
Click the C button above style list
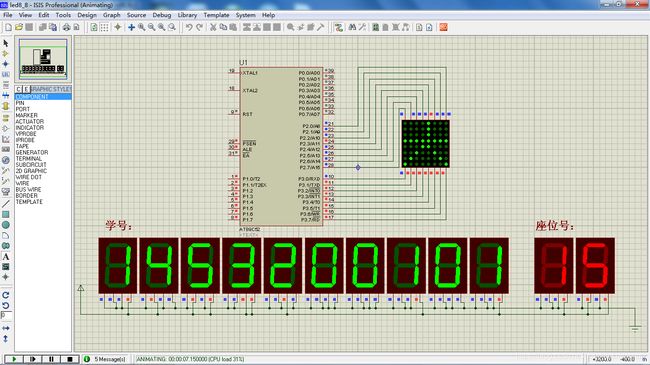pos(19,89)
